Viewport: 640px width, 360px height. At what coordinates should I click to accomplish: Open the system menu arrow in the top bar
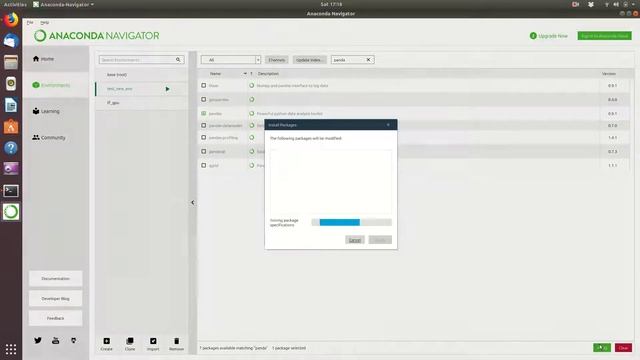pyautogui.click(x=633, y=4)
